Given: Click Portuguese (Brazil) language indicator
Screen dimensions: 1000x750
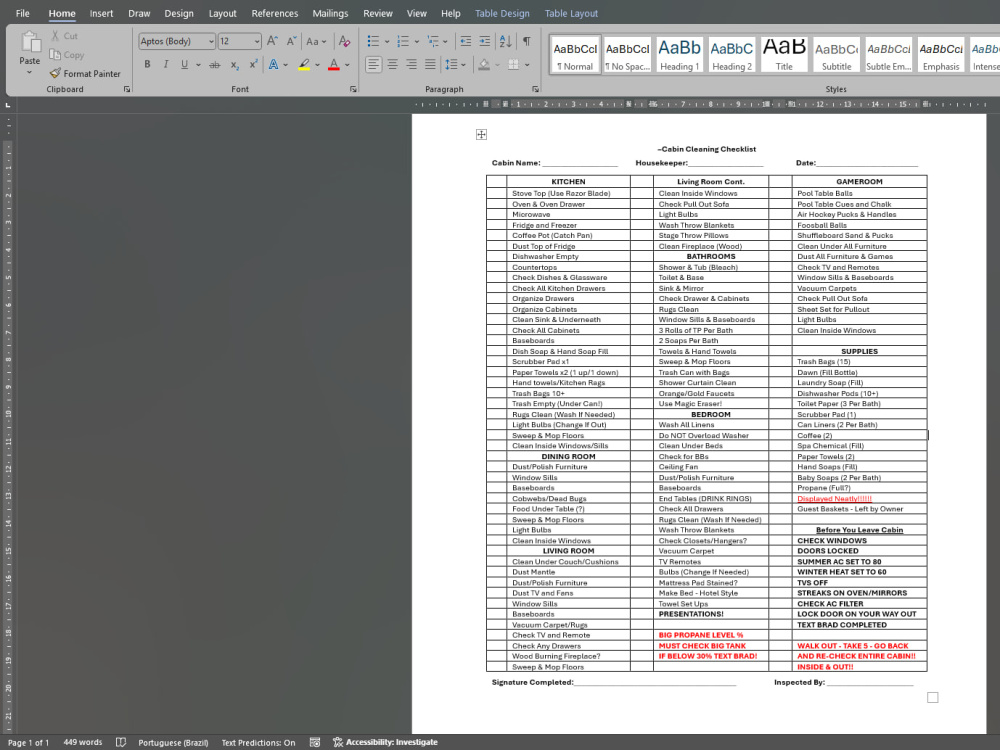Looking at the screenshot, I should coord(173,742).
